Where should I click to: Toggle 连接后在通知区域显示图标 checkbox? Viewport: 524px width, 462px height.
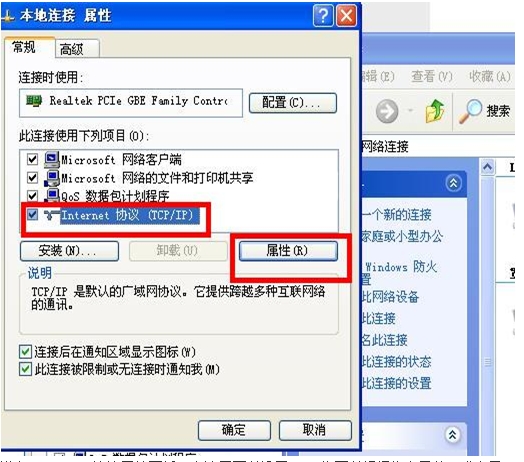(26, 352)
